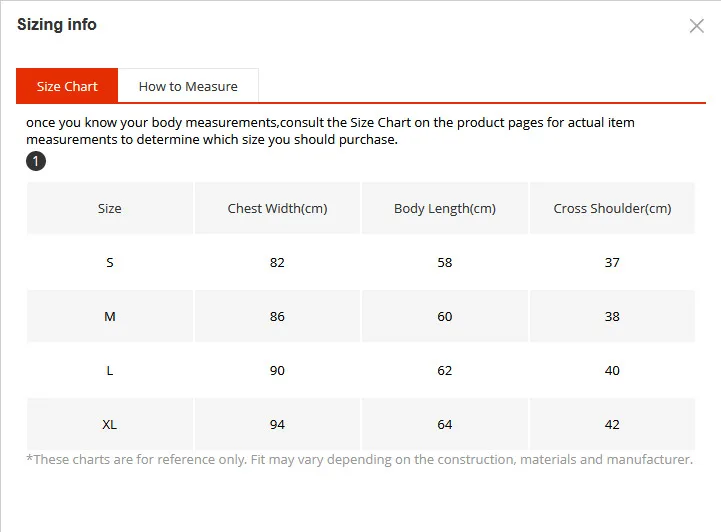
Task: Click the number 1 circle badge
Action: point(36,161)
